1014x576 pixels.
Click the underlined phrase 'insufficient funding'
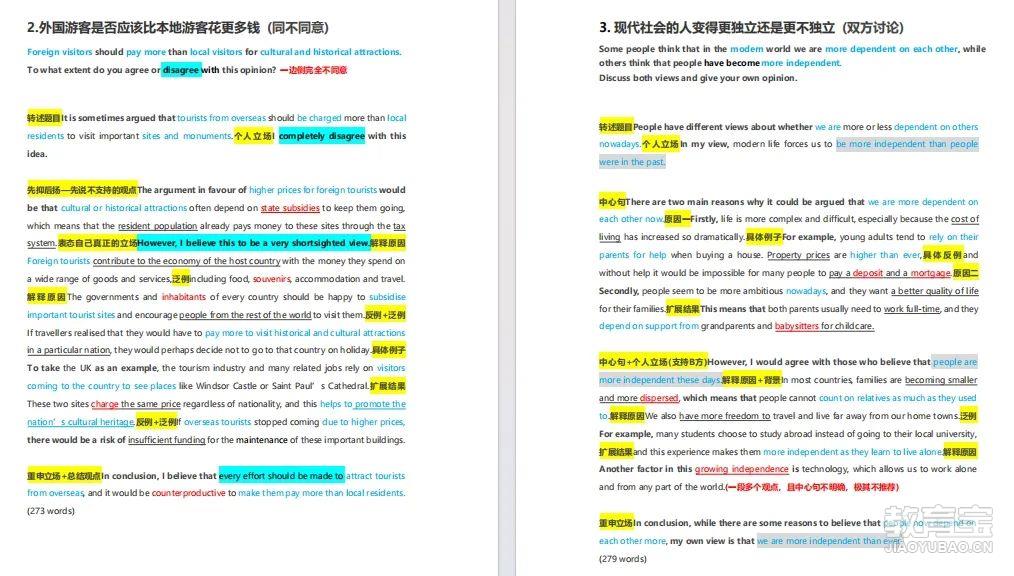166,440
